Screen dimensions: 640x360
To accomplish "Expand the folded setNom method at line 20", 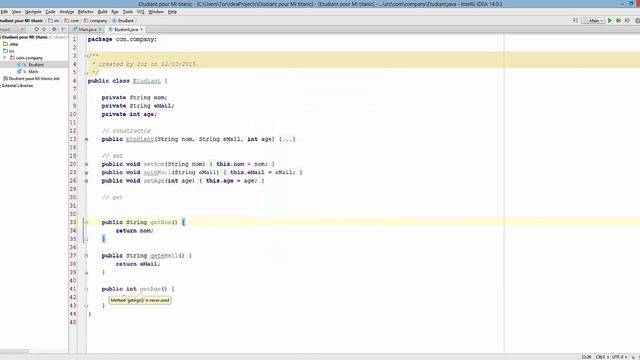I will pyautogui.click(x=86, y=164).
